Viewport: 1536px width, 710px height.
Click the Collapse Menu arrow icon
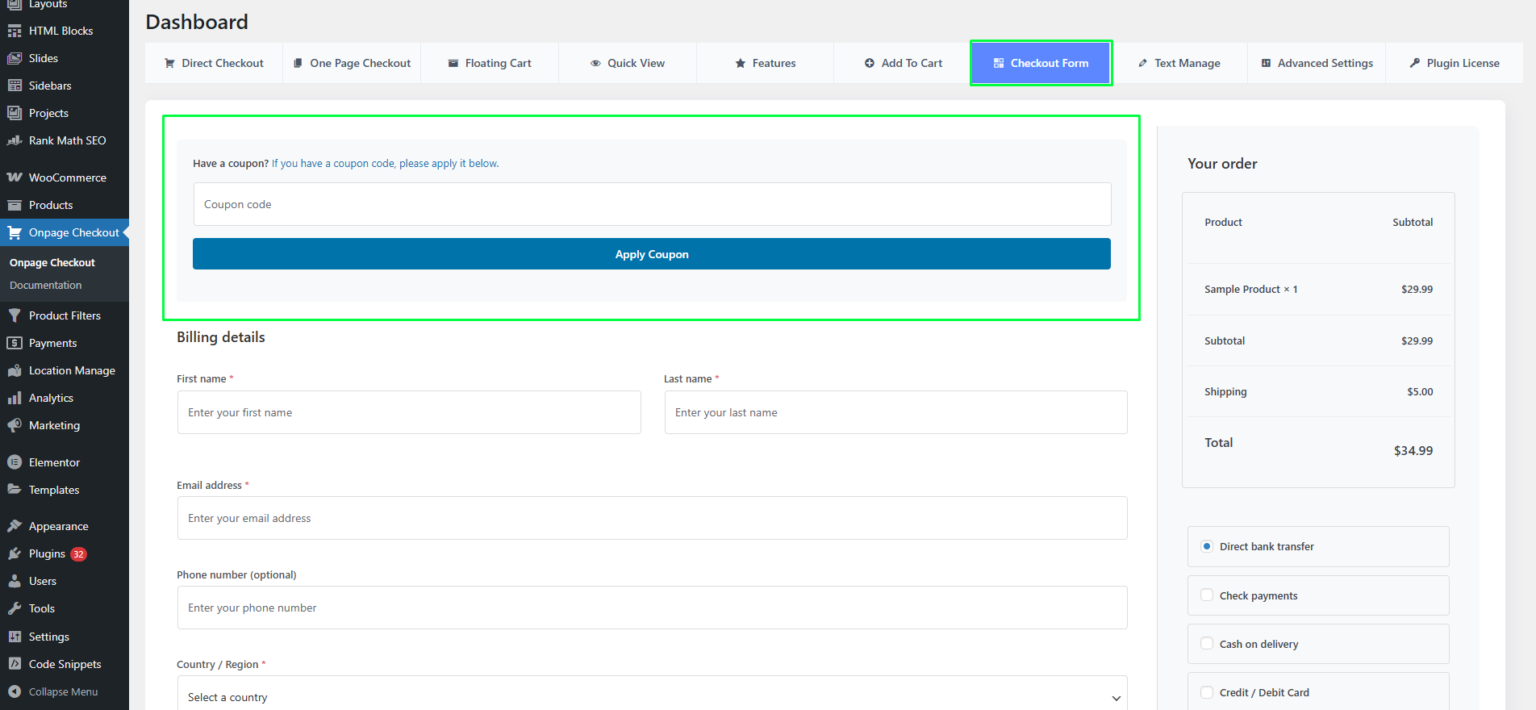click(14, 692)
